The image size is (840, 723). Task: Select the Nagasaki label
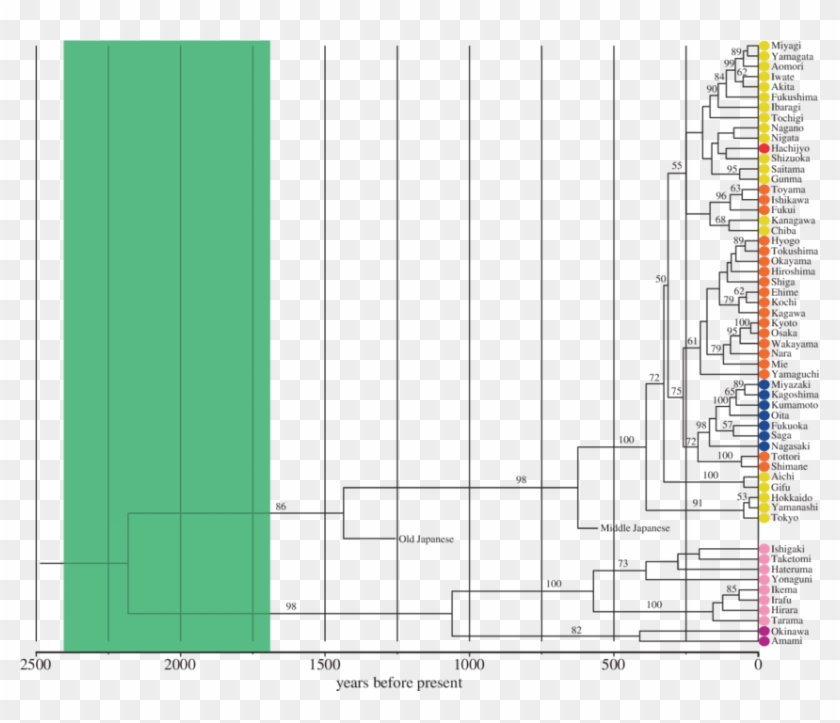[790, 446]
